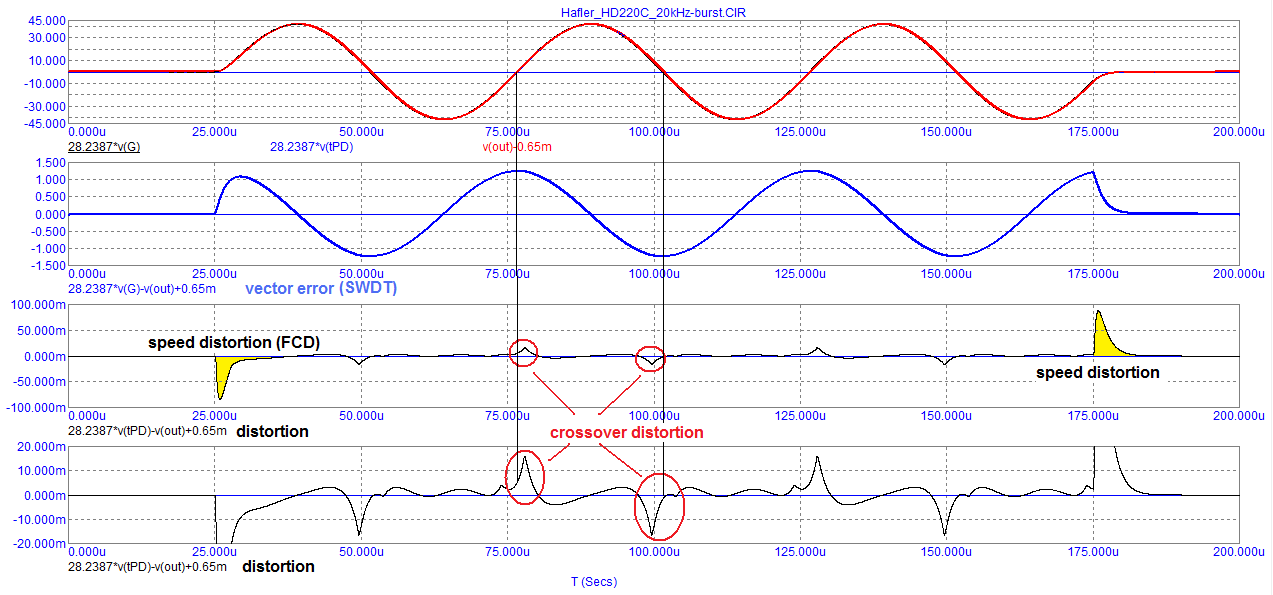Select the red v(out)-0.65m trace label

pyautogui.click(x=516, y=146)
